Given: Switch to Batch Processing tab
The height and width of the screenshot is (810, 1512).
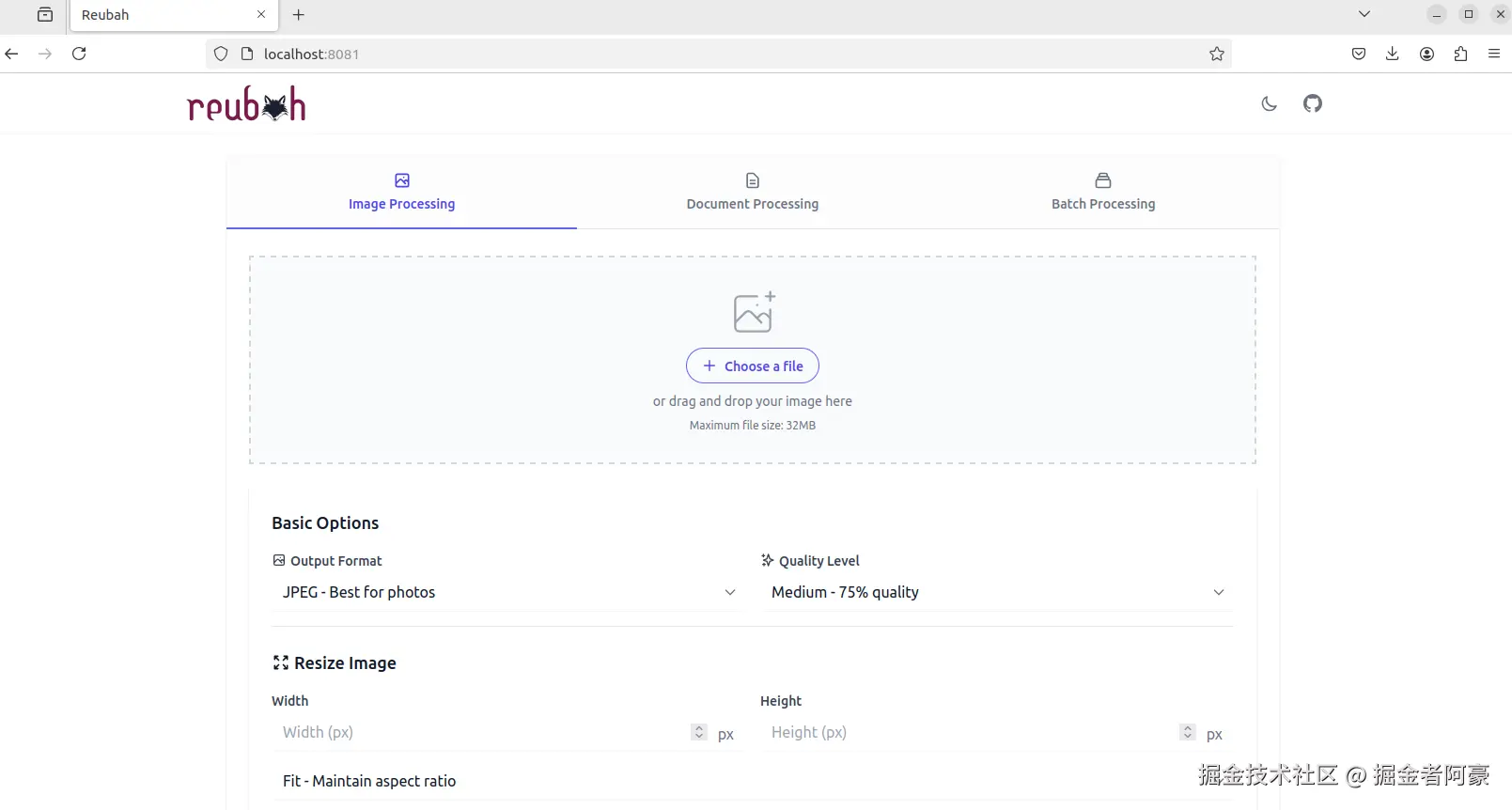Looking at the screenshot, I should [x=1102, y=192].
